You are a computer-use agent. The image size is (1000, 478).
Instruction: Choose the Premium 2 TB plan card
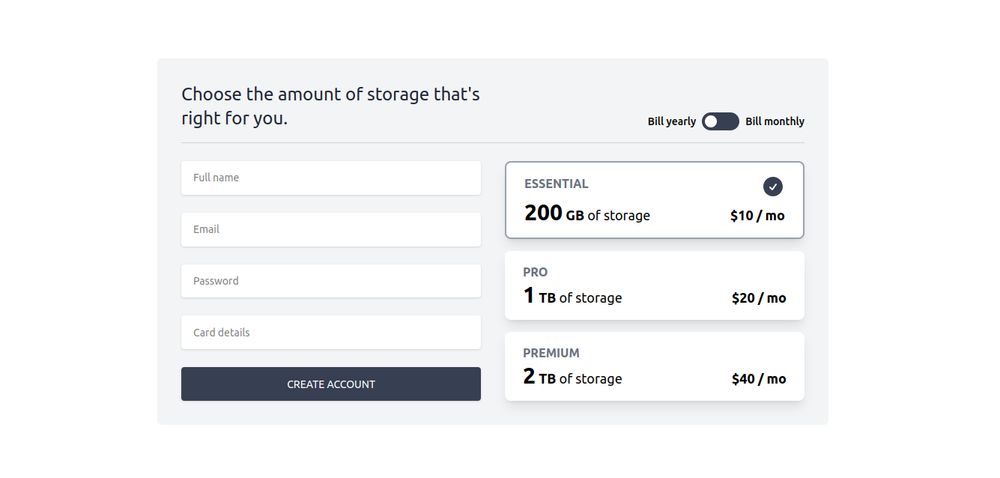tap(654, 366)
